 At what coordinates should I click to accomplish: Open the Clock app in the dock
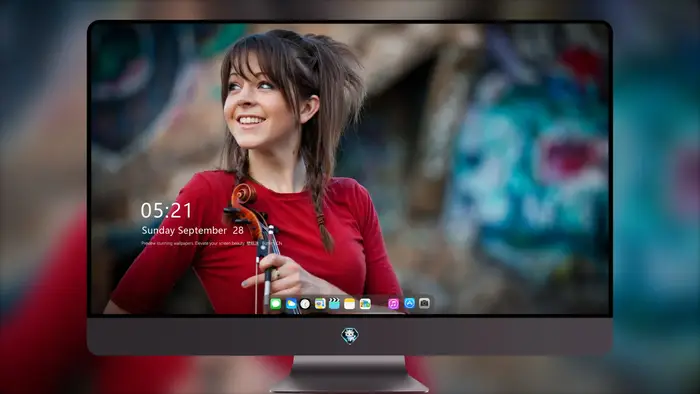click(x=305, y=304)
